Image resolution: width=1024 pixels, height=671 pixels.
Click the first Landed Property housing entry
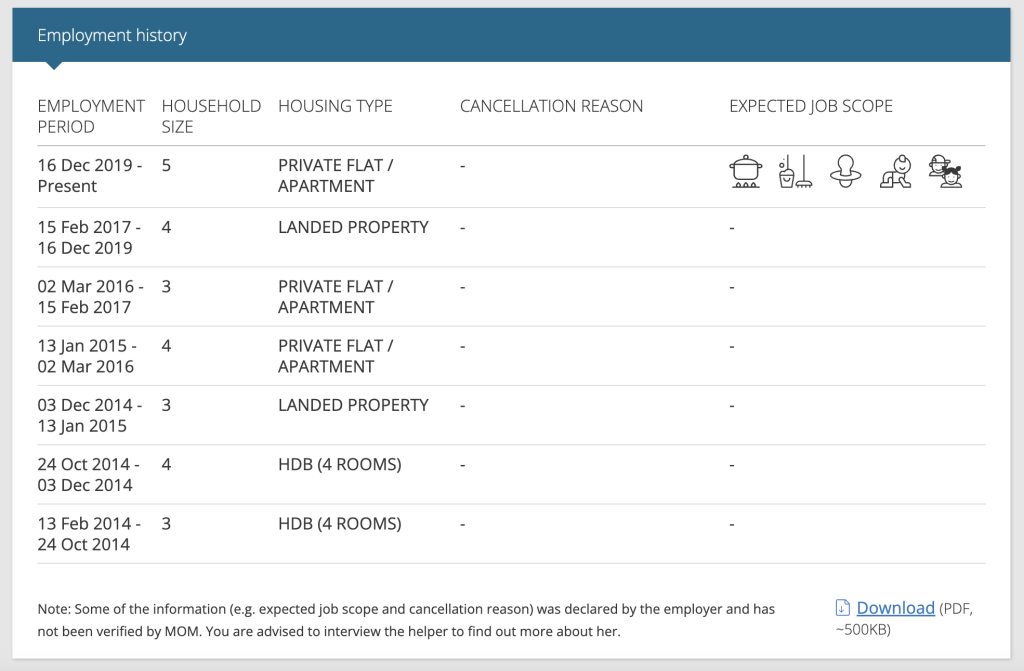point(353,227)
